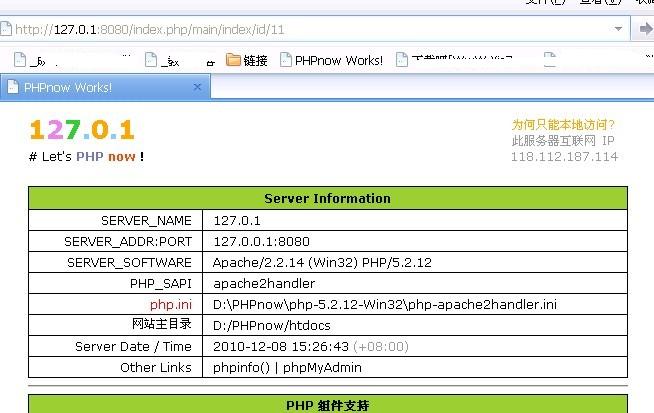Click the page icon in the PHPnow tab

[13, 87]
